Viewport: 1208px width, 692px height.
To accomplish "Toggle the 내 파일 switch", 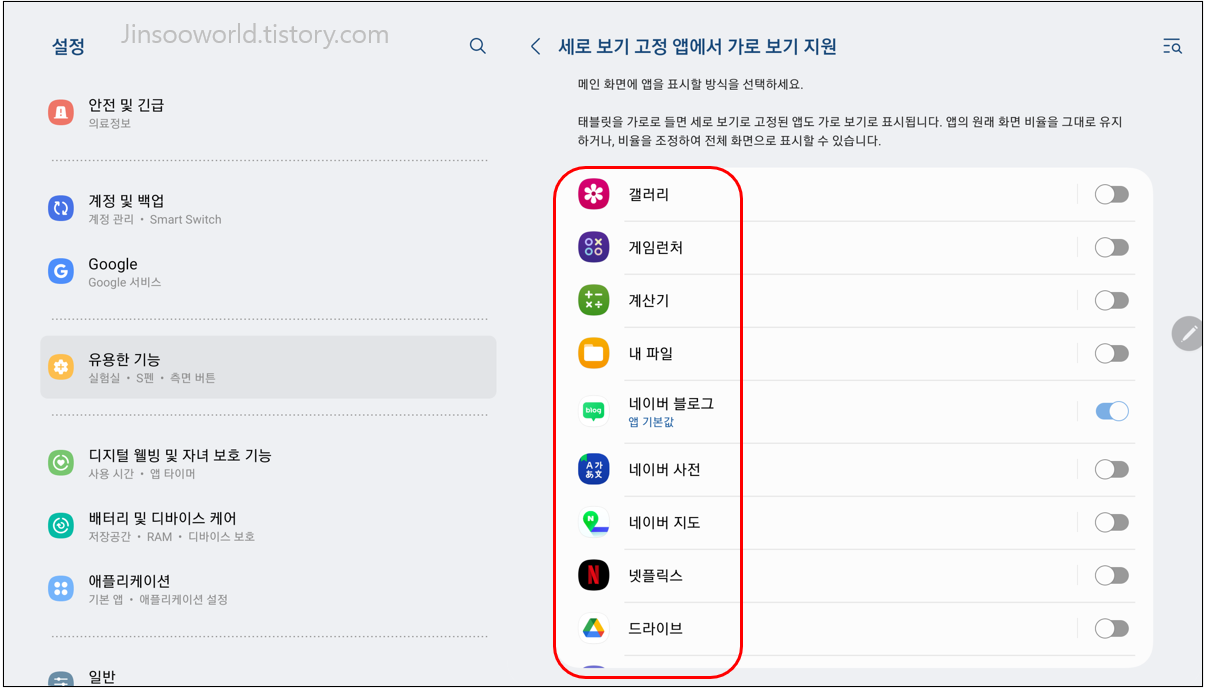I will (1111, 353).
